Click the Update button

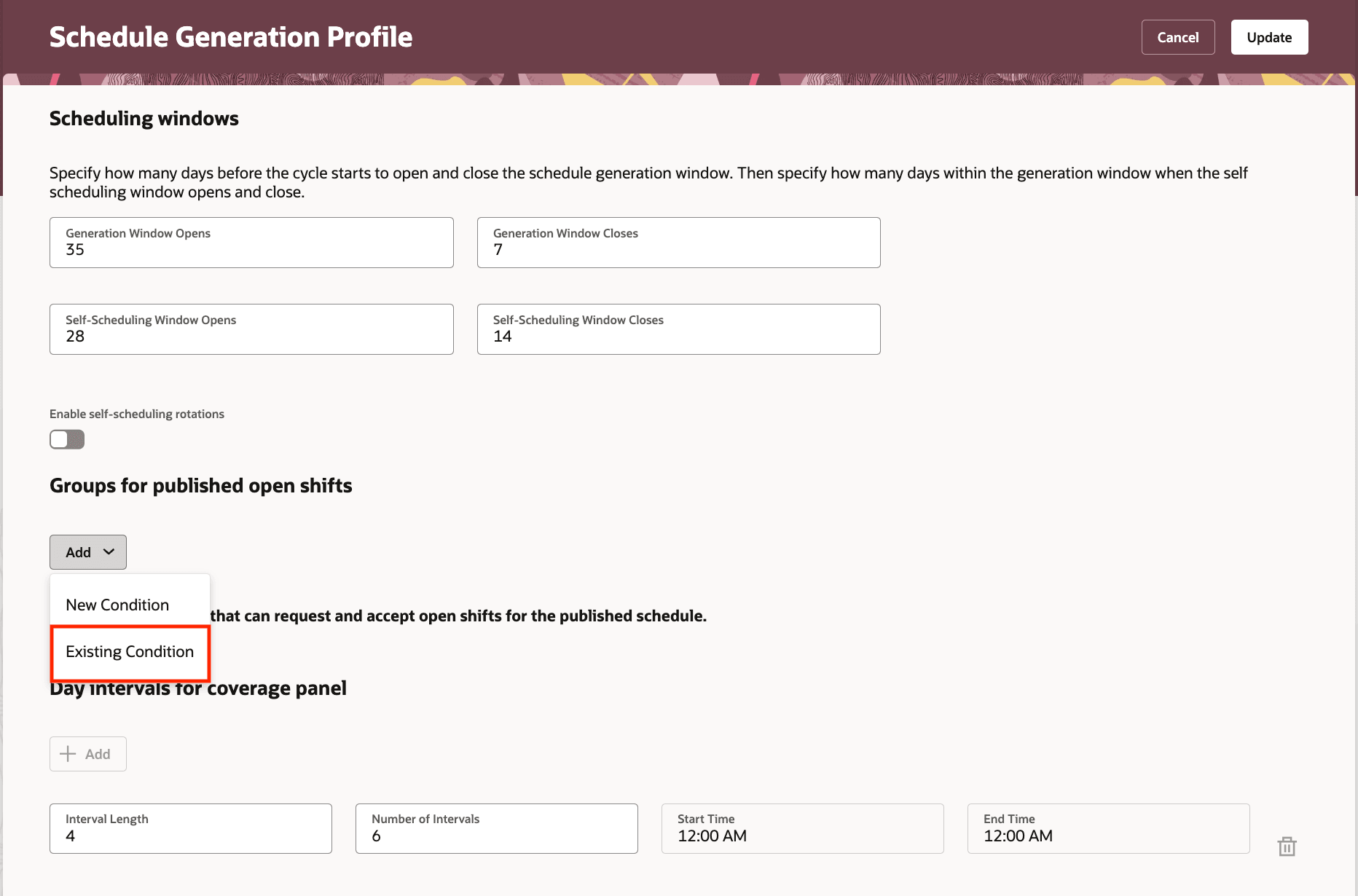coord(1269,36)
